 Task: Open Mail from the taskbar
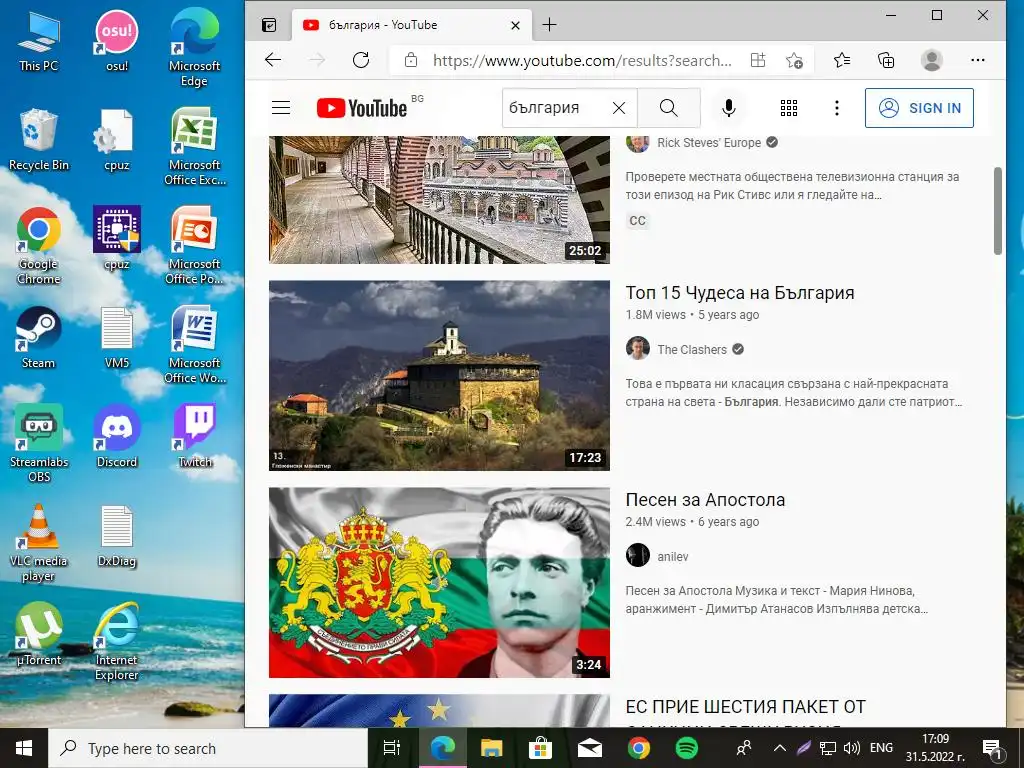(x=590, y=748)
